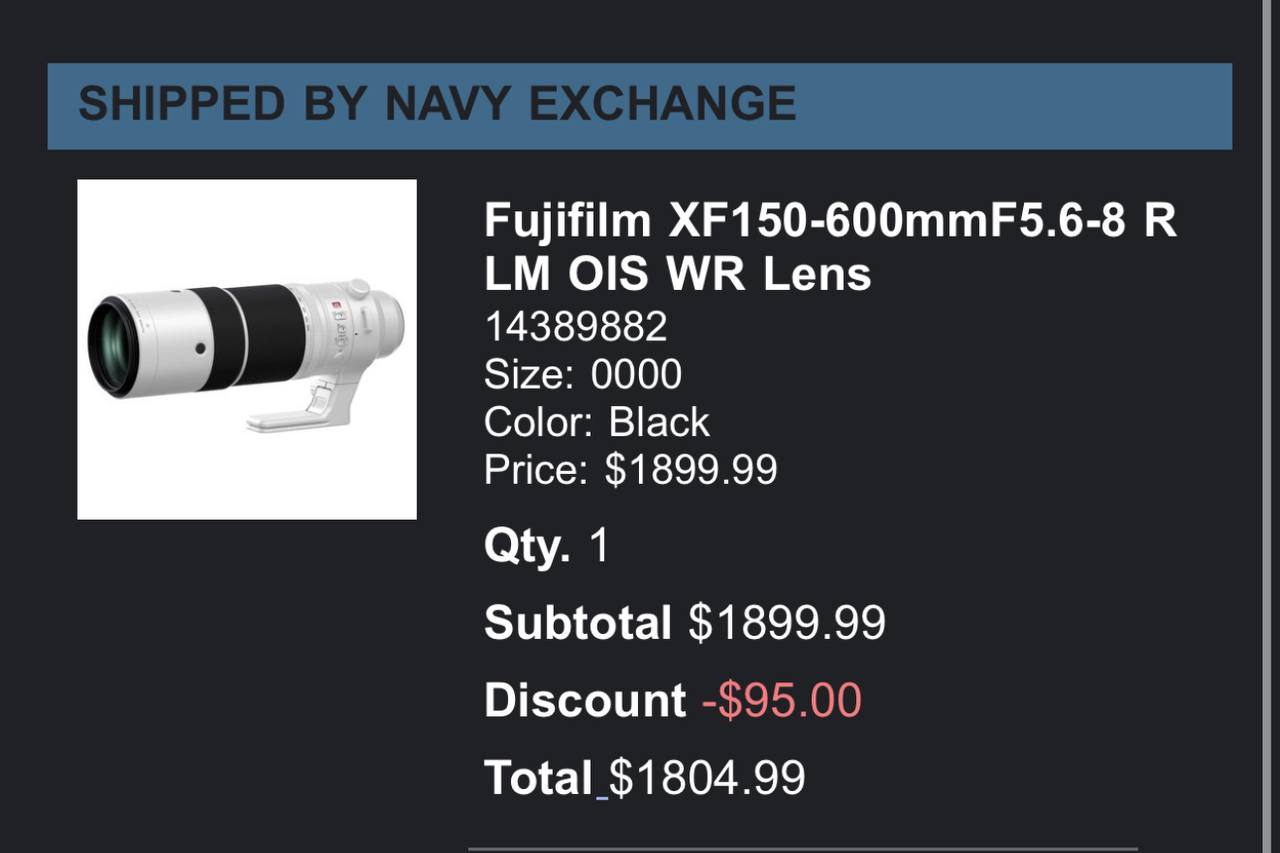Viewport: 1280px width, 853px height.
Task: Click the Shipped by Navy Exchange header
Action: 437,104
